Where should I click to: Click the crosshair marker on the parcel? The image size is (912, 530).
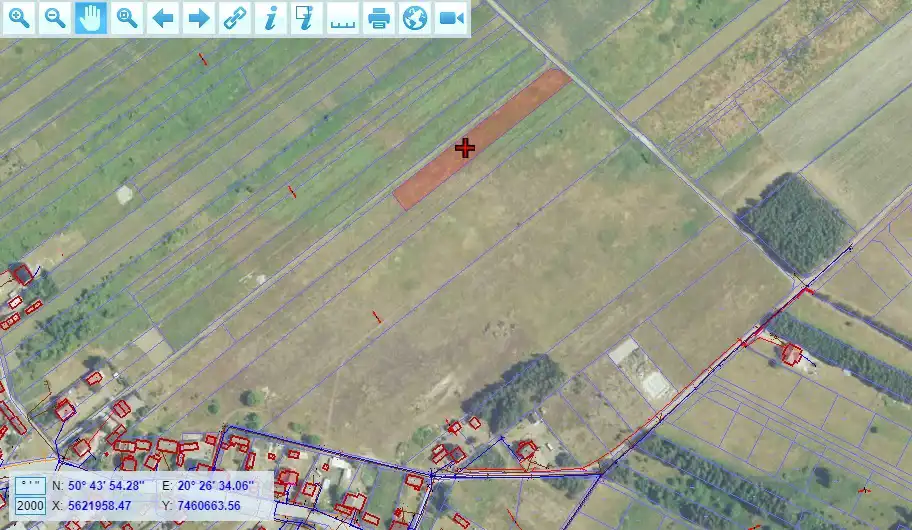(464, 148)
